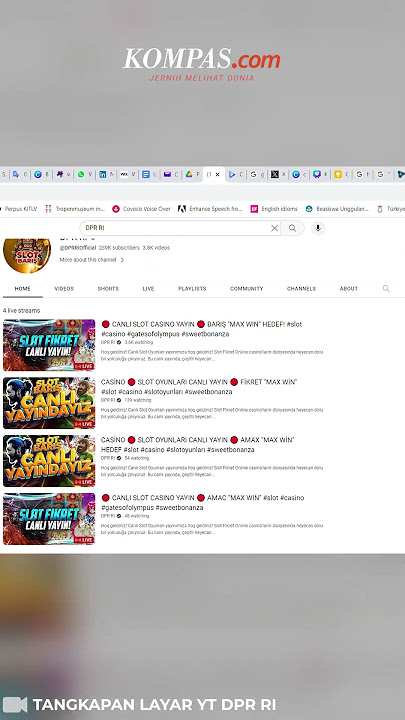Select the SHORTS channel tab

108,289
